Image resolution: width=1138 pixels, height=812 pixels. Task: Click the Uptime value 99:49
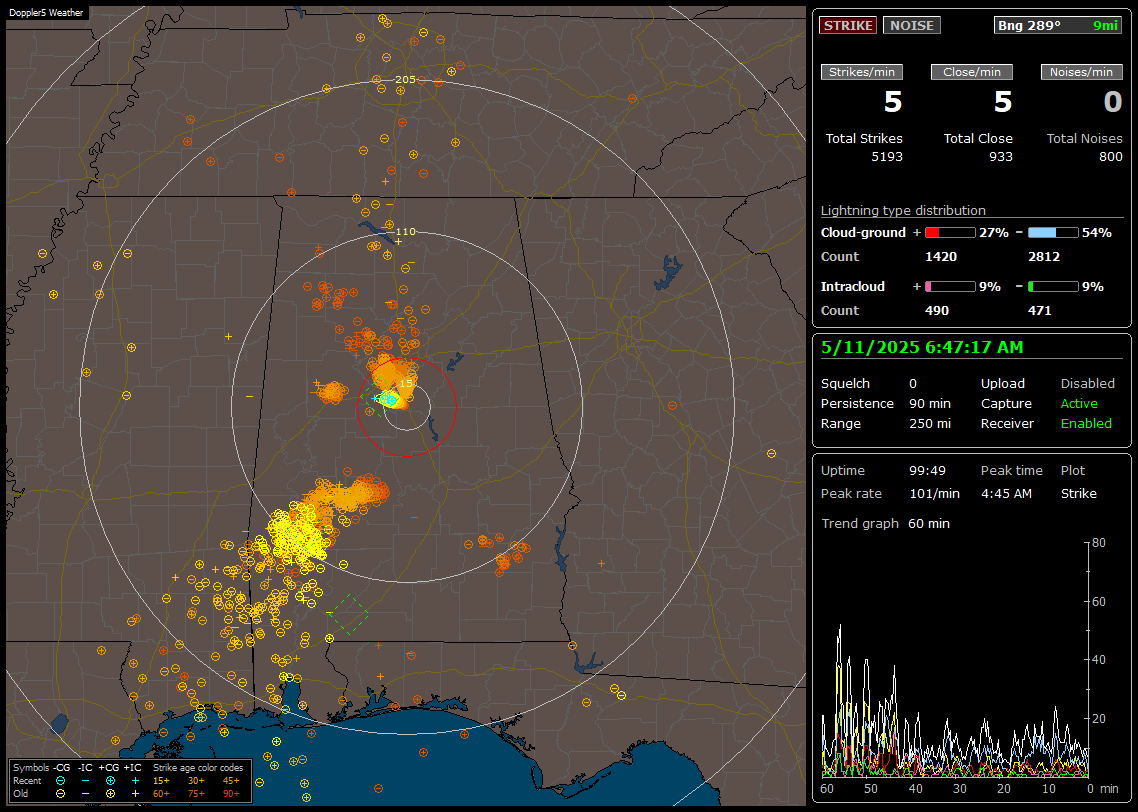click(x=927, y=470)
